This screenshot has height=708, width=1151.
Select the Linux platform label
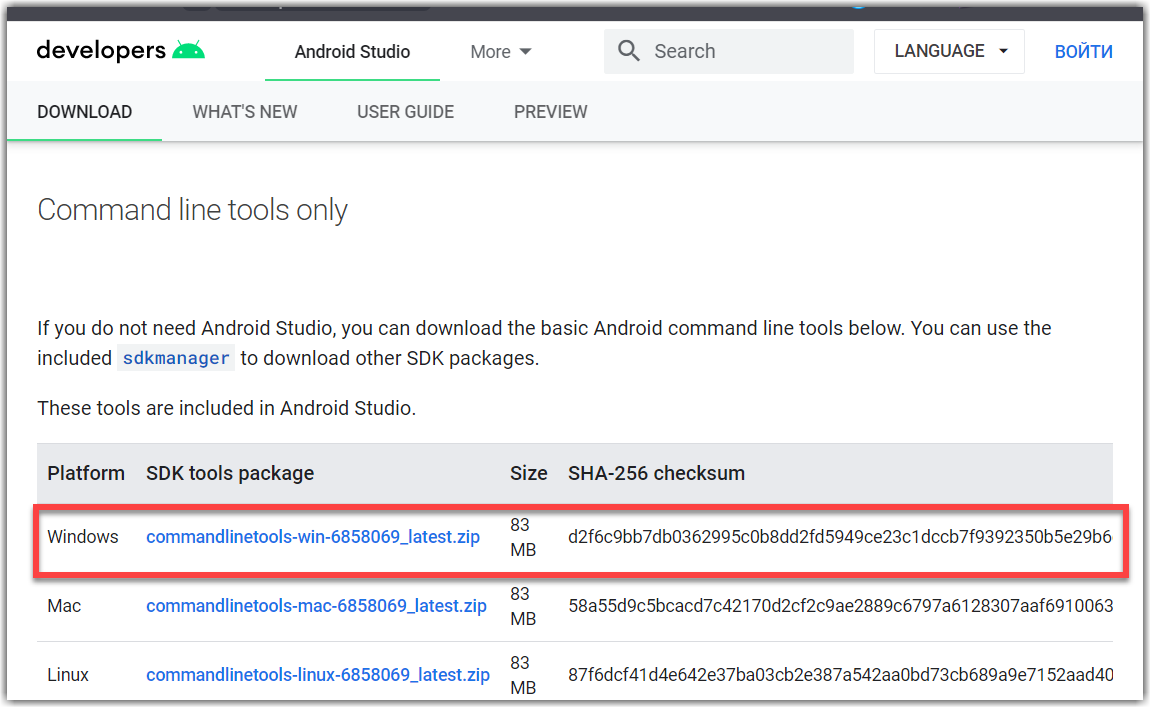click(67, 675)
